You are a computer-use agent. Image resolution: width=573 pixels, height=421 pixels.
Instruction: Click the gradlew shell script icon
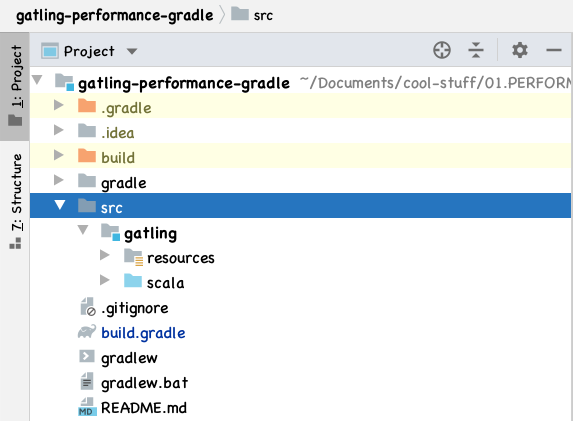(x=87, y=356)
